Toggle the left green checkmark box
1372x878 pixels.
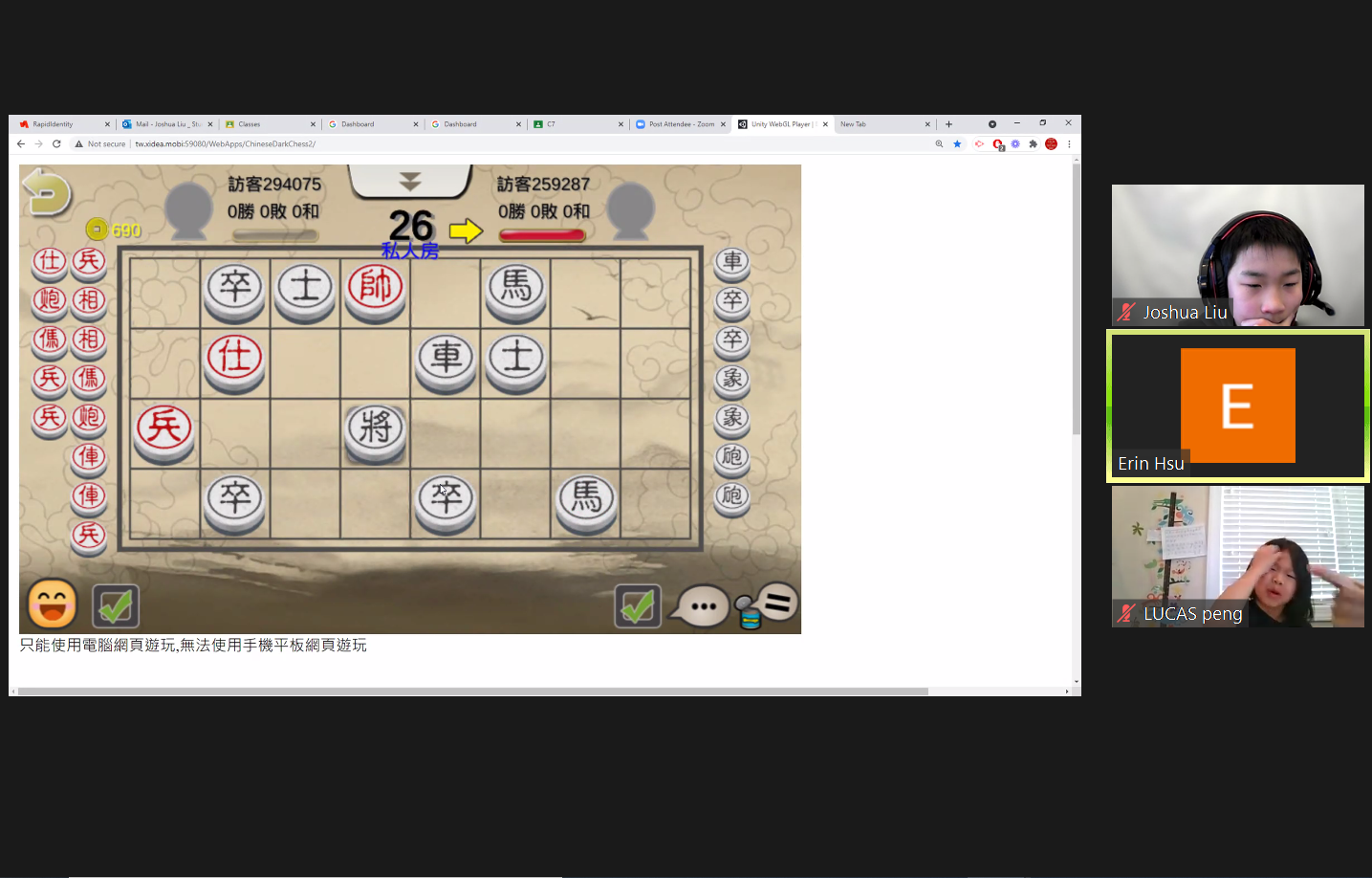pyautogui.click(x=116, y=605)
